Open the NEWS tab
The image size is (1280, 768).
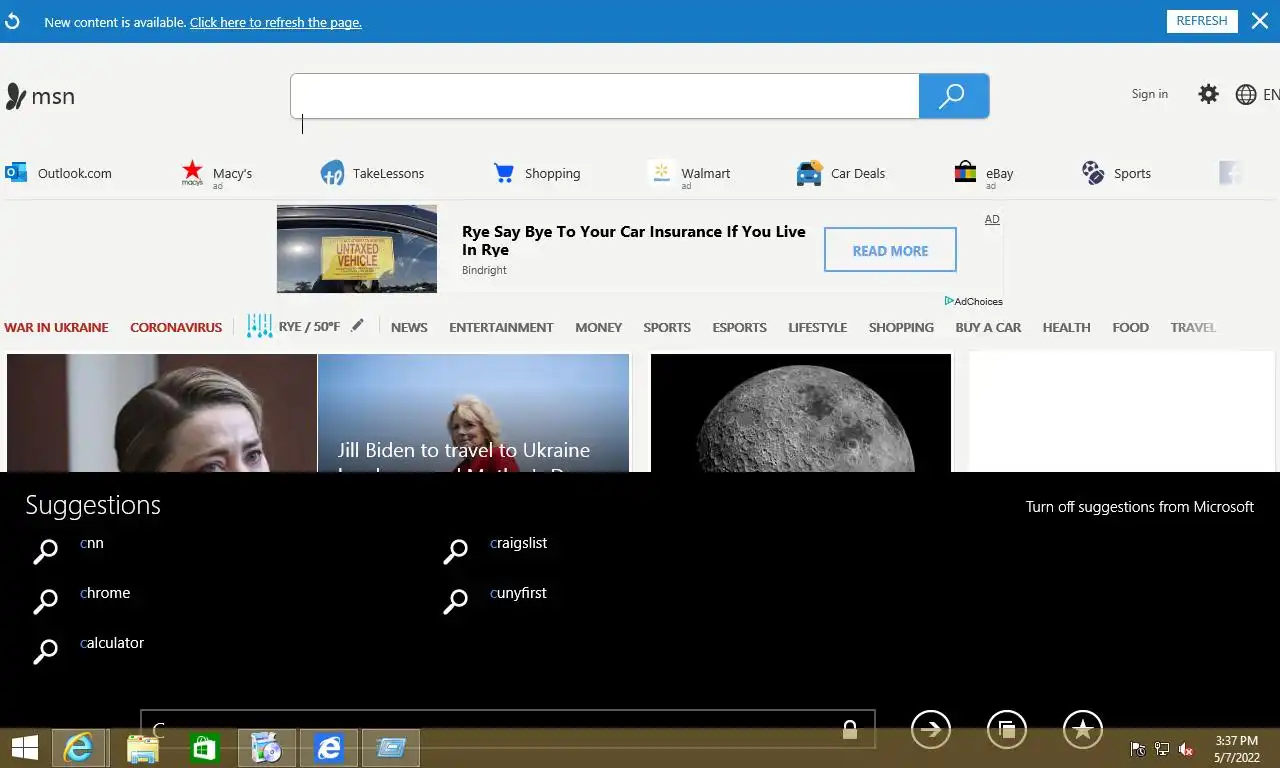[x=409, y=327]
